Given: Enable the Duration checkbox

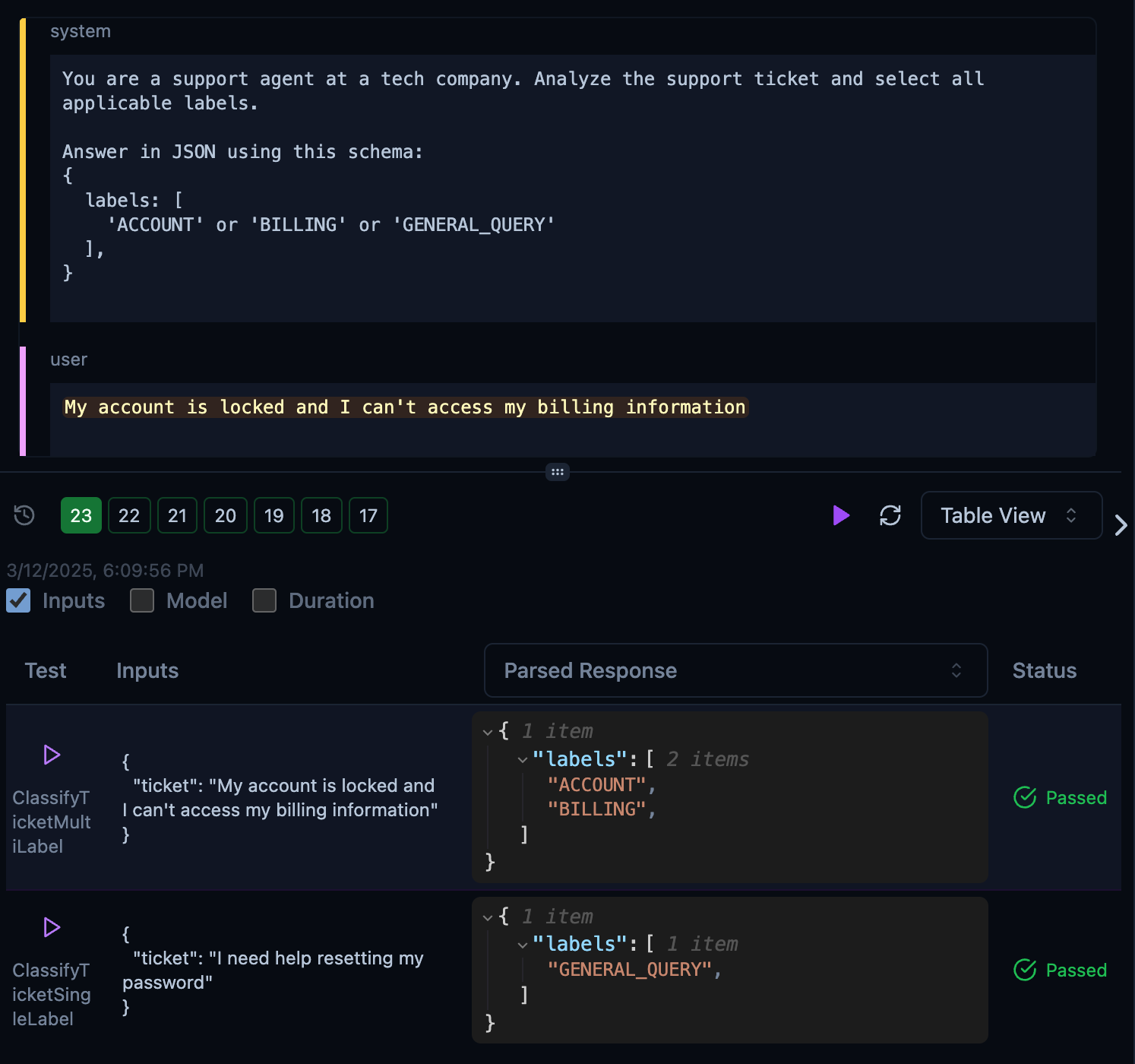Looking at the screenshot, I should click(x=264, y=600).
